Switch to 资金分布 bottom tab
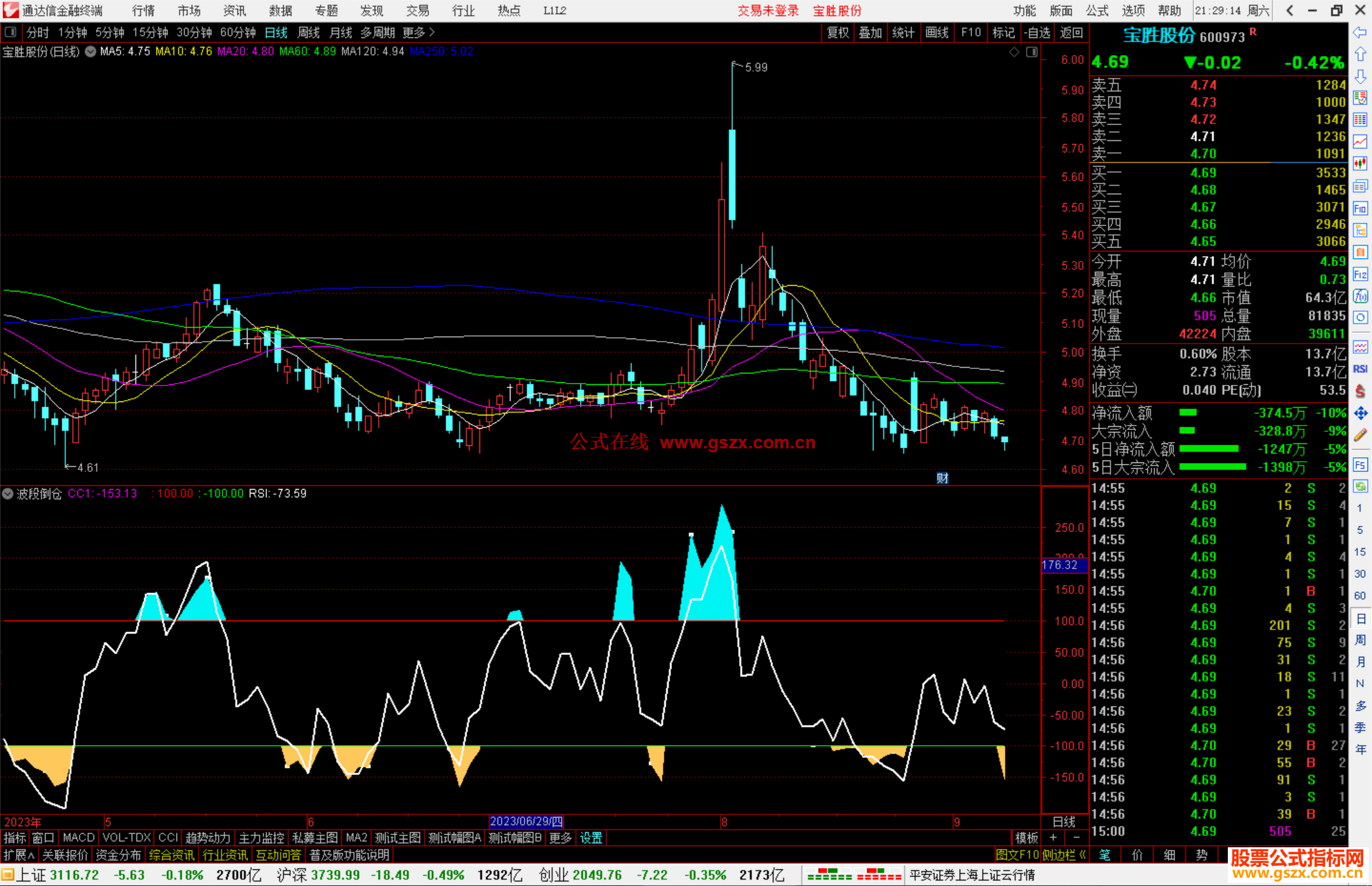 pyautogui.click(x=118, y=855)
